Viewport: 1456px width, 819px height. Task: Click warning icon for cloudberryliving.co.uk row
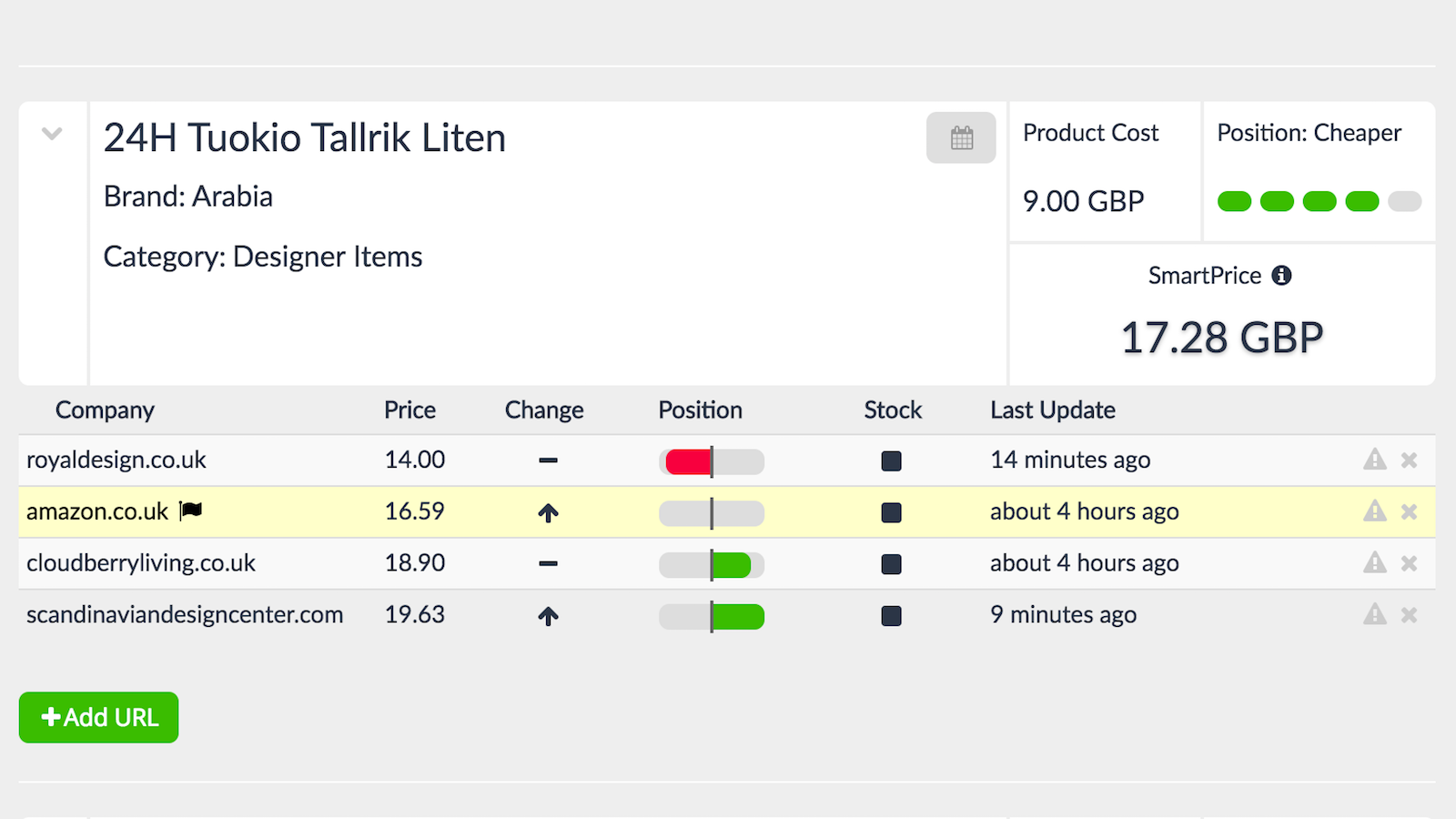point(1374,563)
